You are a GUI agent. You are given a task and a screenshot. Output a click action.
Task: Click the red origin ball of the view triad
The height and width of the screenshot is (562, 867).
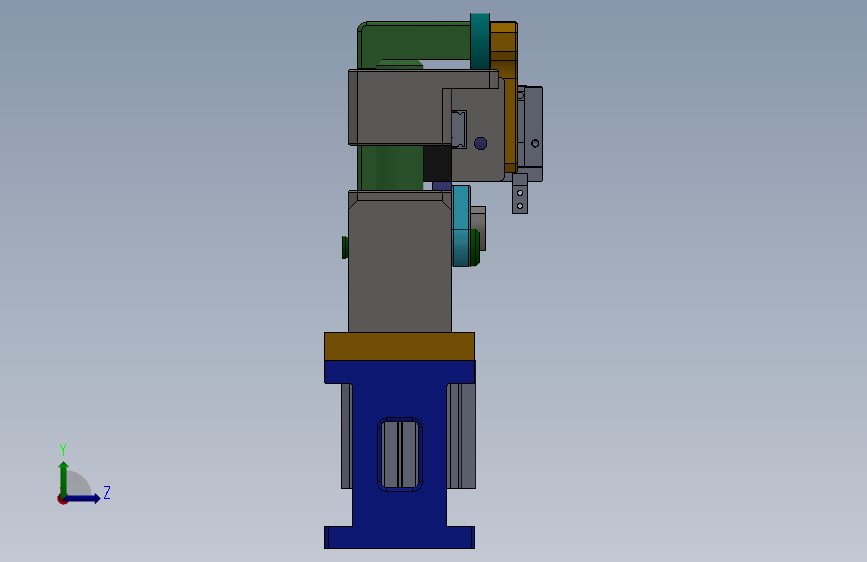(62, 499)
